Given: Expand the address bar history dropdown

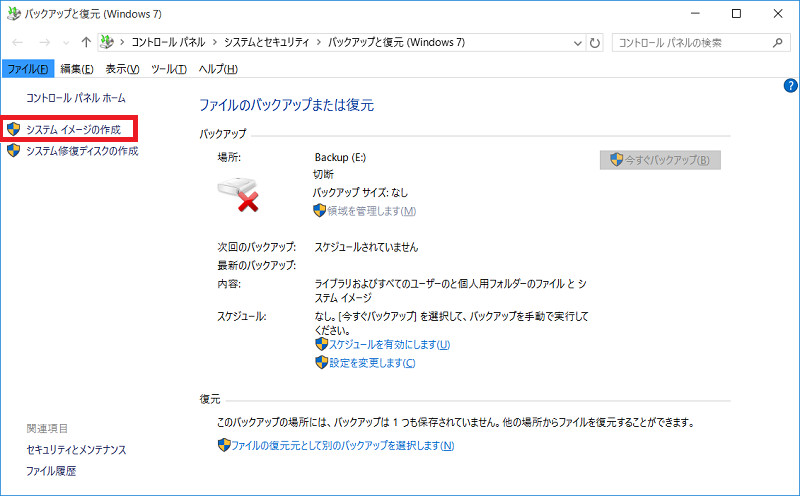Looking at the screenshot, I should click(578, 43).
